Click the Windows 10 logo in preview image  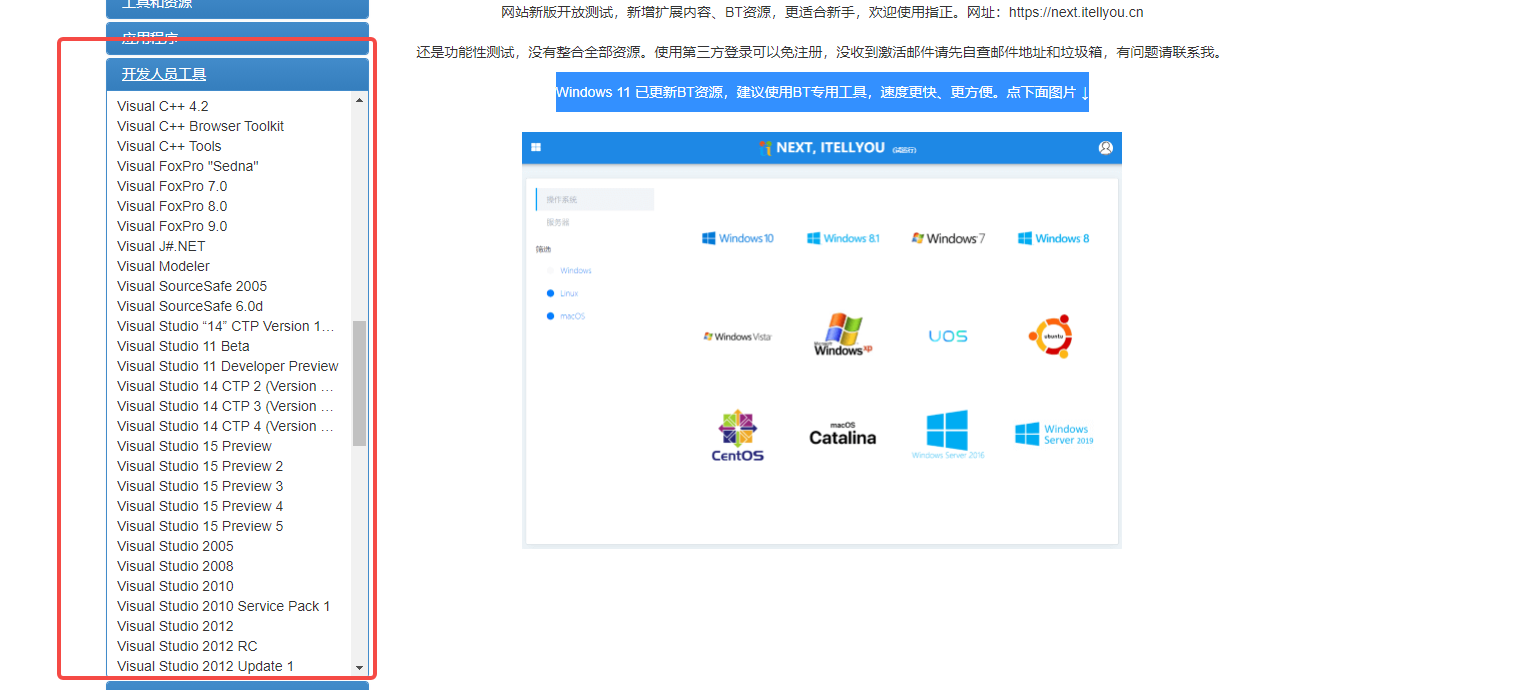[x=738, y=238]
